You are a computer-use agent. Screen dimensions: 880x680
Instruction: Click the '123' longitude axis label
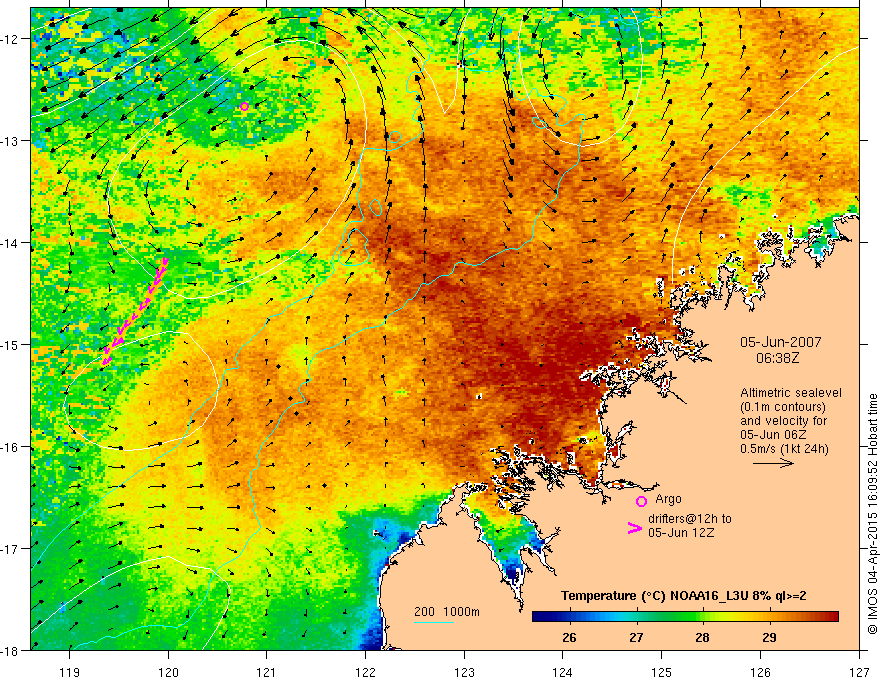point(464,672)
